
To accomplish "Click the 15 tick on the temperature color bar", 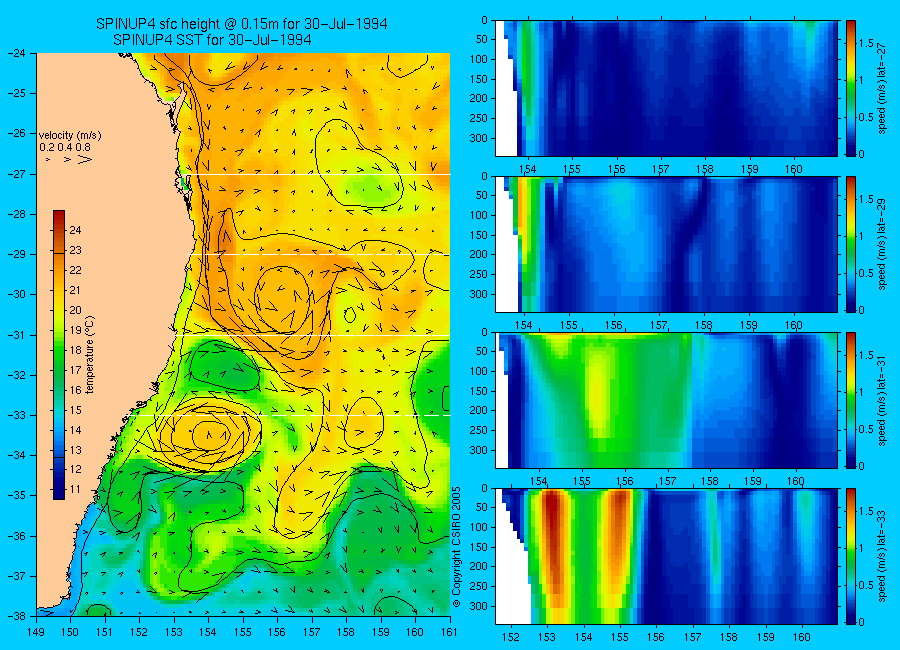I will 75,410.
